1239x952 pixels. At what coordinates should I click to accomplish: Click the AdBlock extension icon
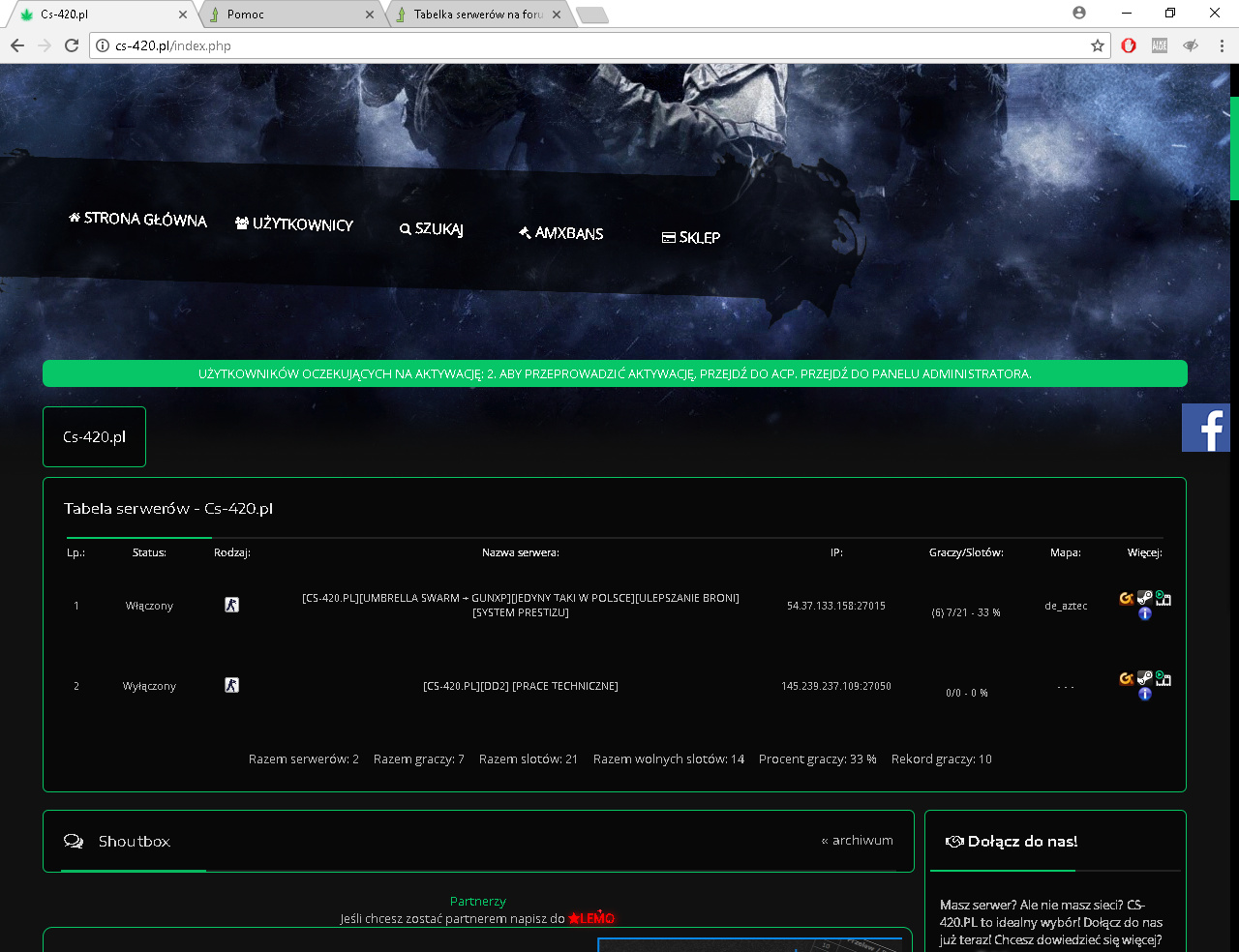point(1160,45)
